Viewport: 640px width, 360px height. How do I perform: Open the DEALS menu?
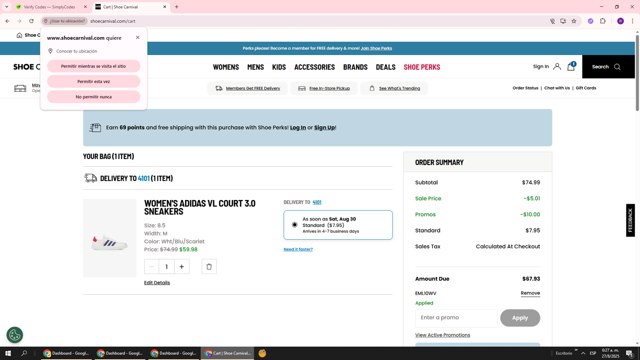385,67
